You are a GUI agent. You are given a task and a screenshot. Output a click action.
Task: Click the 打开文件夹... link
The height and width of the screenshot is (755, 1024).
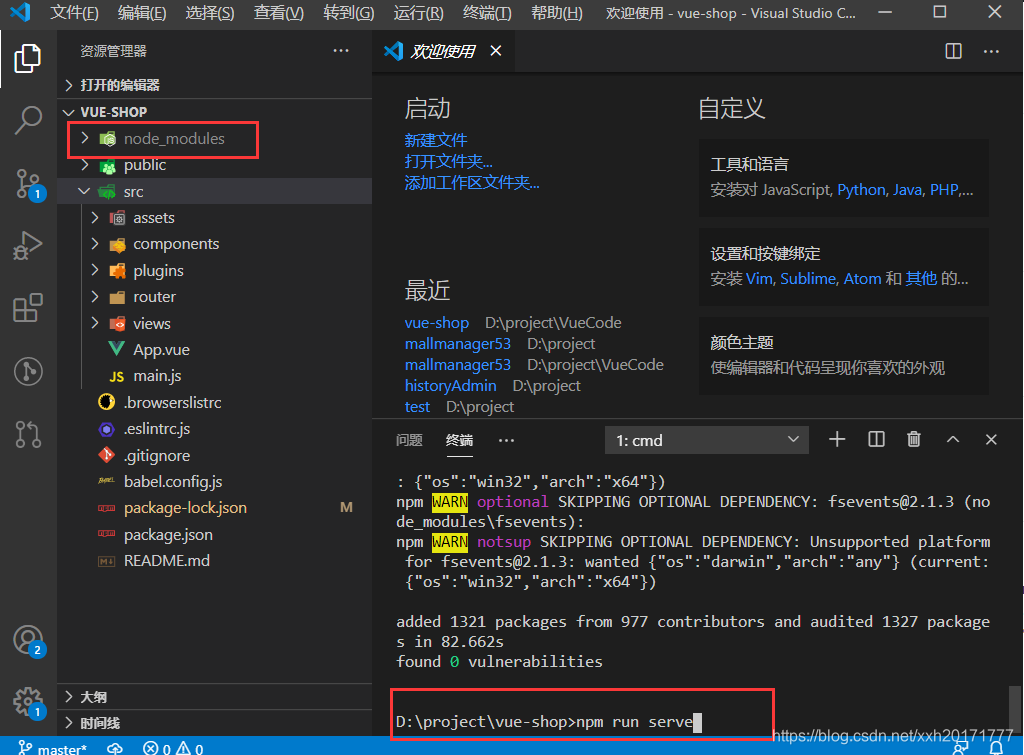[449, 161]
